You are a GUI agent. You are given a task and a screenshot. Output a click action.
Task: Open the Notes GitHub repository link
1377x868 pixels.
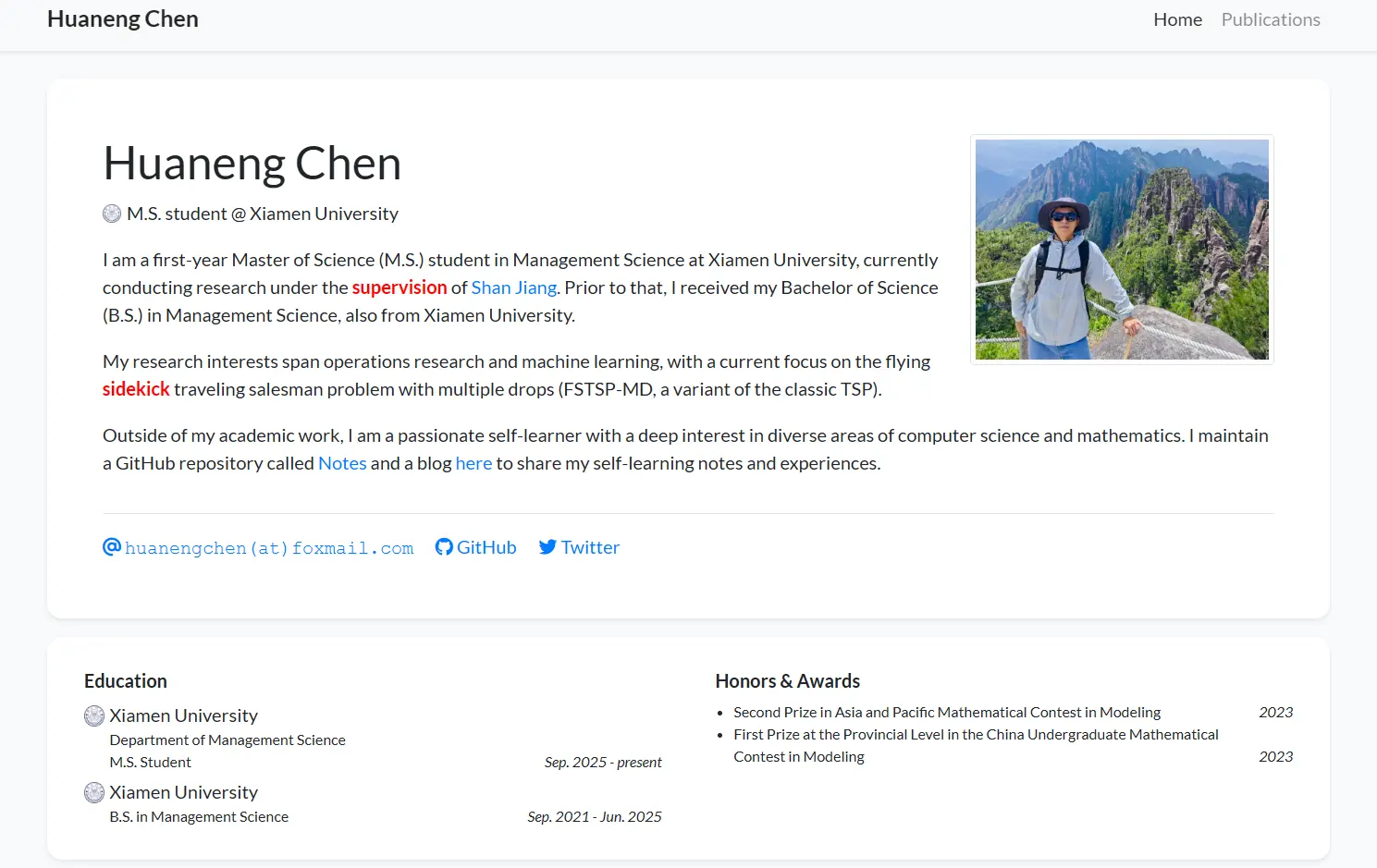(342, 463)
